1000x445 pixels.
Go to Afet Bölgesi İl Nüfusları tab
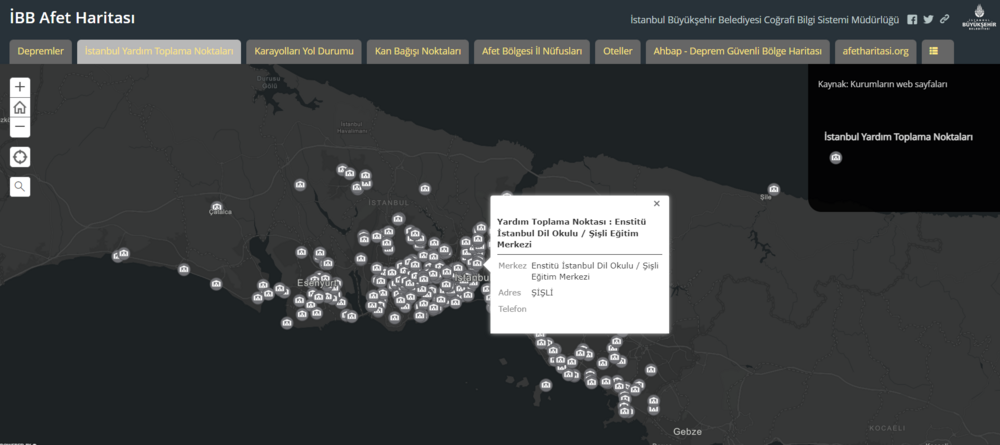[532, 51]
